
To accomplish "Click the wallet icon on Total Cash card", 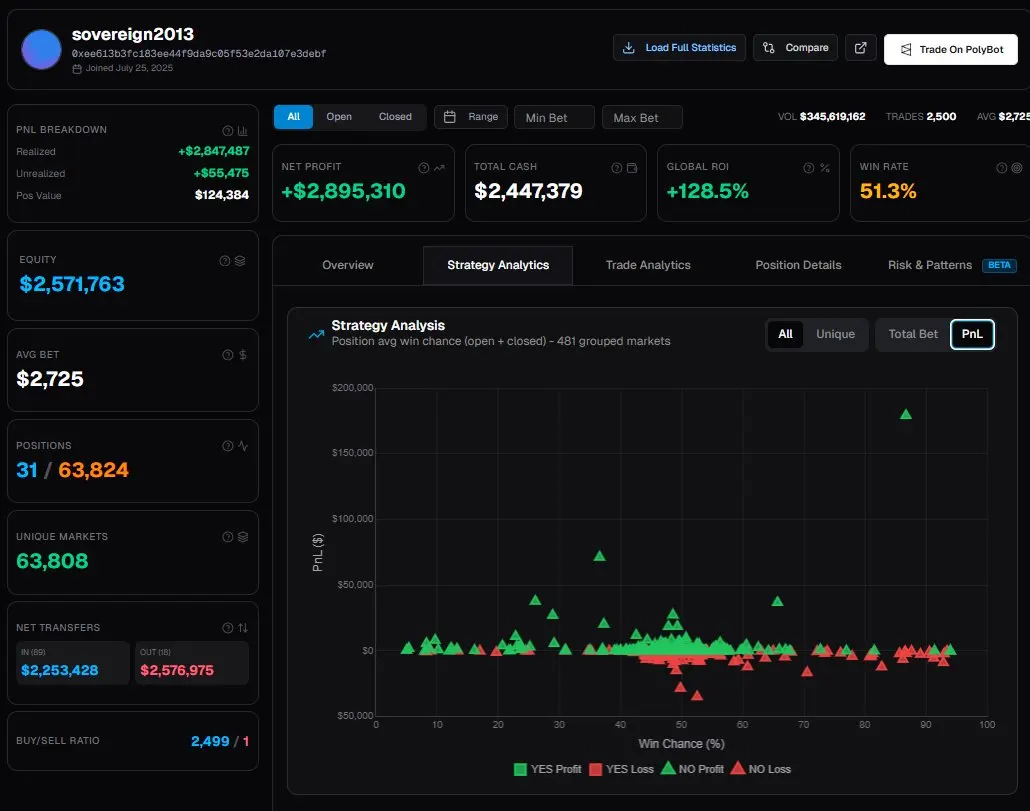I will pos(632,168).
